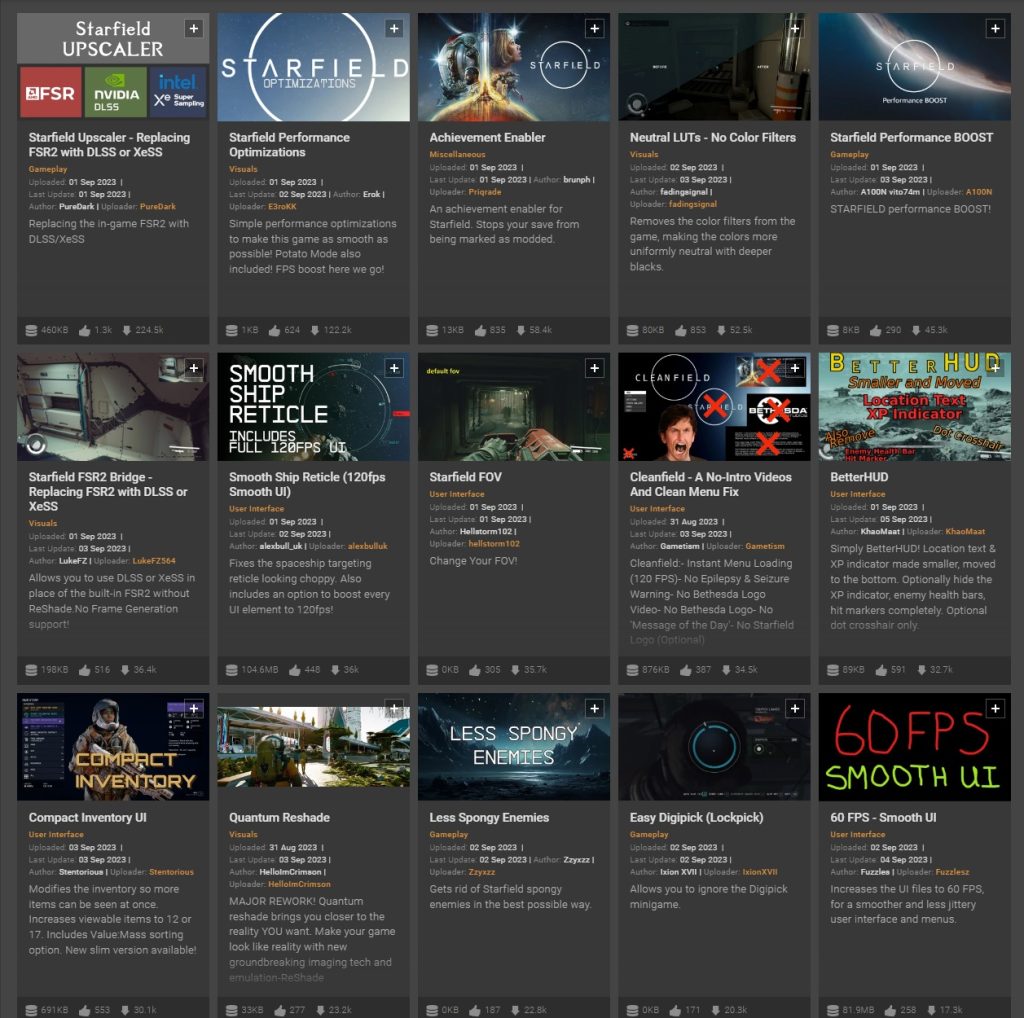The height and width of the screenshot is (1018, 1024).
Task: Open Smooth Ship Reticle title link
Action: 307,485
